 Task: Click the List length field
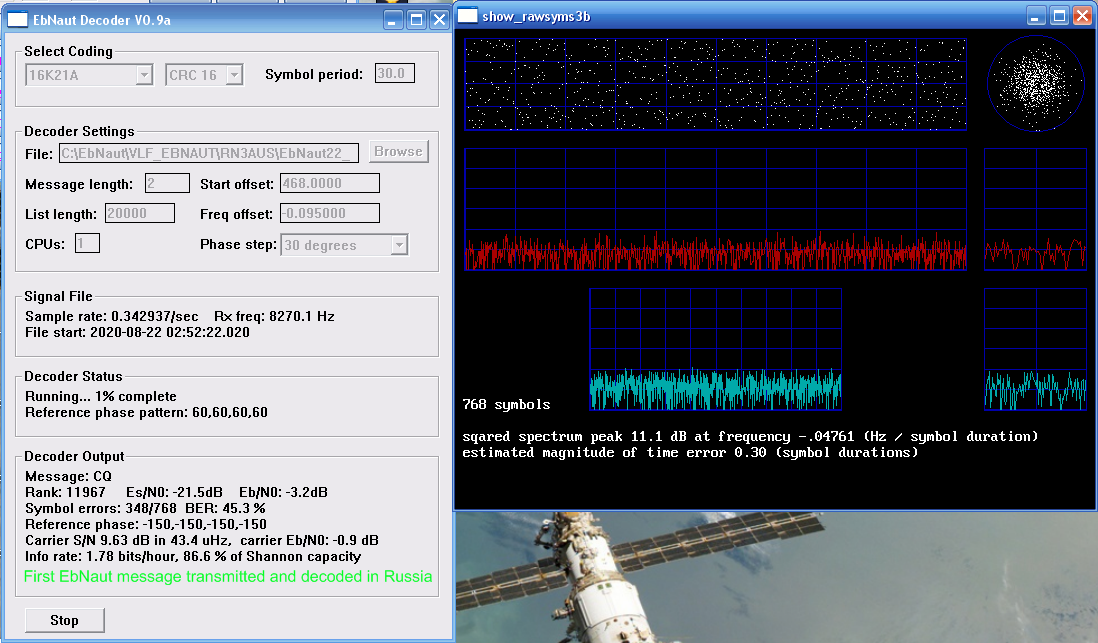click(x=139, y=213)
